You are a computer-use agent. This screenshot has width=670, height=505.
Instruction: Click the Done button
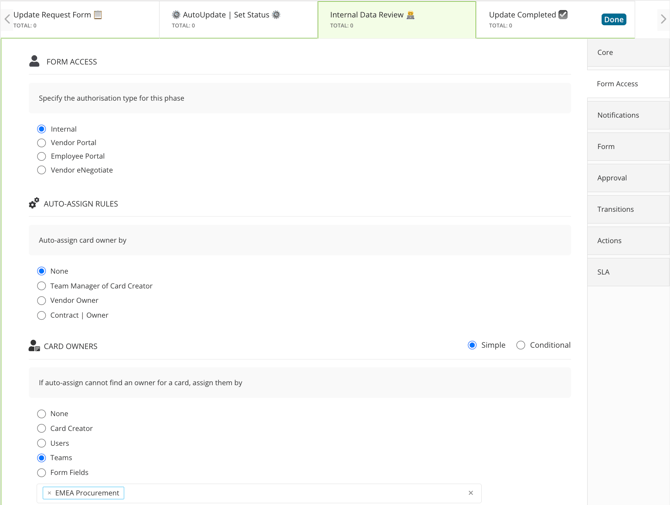click(x=614, y=19)
